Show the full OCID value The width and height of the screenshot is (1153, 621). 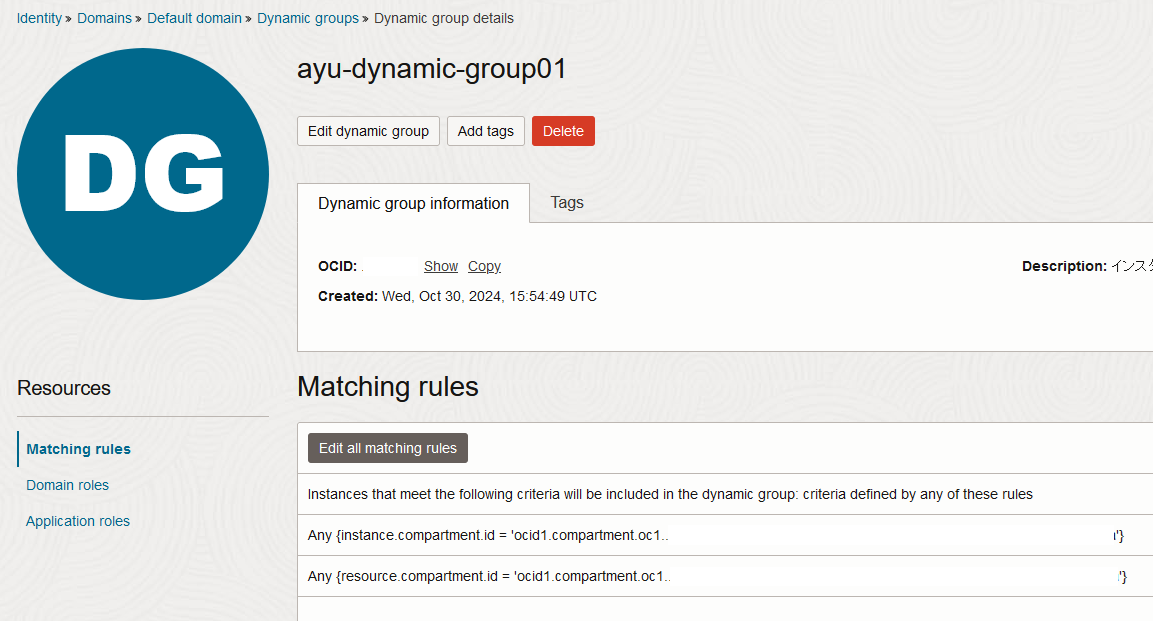click(x=440, y=266)
